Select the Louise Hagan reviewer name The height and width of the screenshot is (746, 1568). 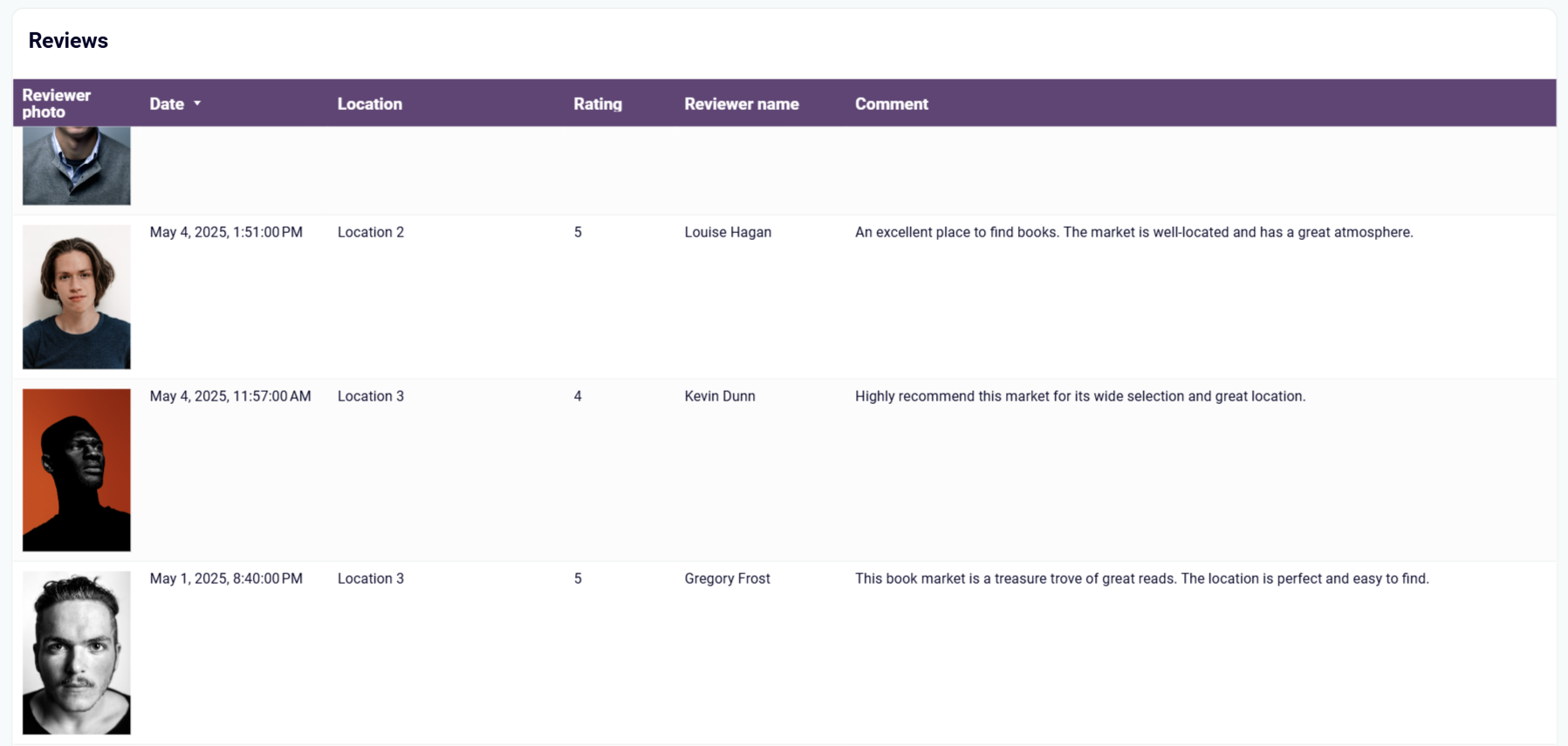[728, 232]
